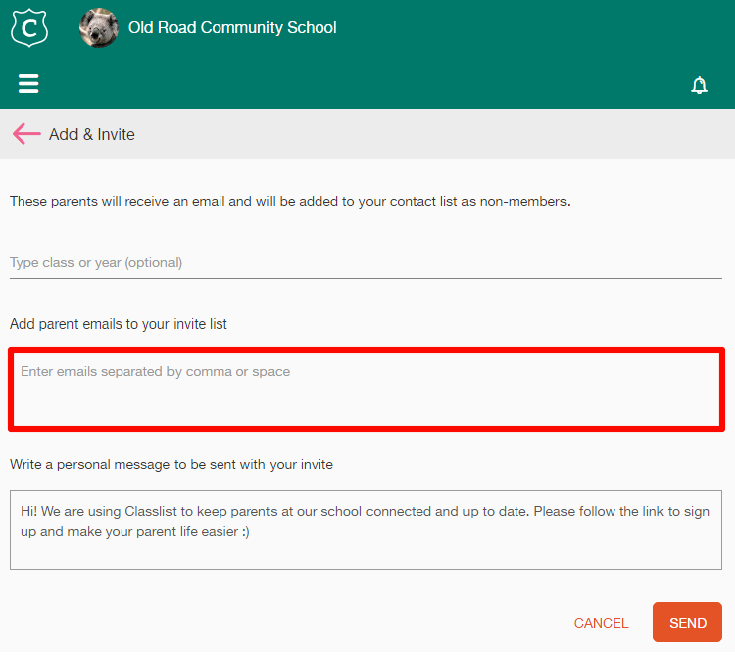Edit the personal invite message textbox

tap(366, 530)
